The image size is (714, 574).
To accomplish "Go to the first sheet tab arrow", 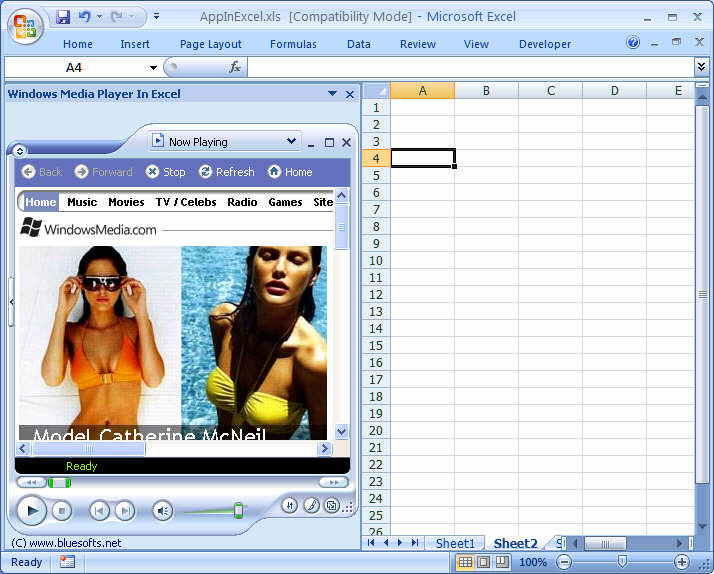I will pos(371,543).
